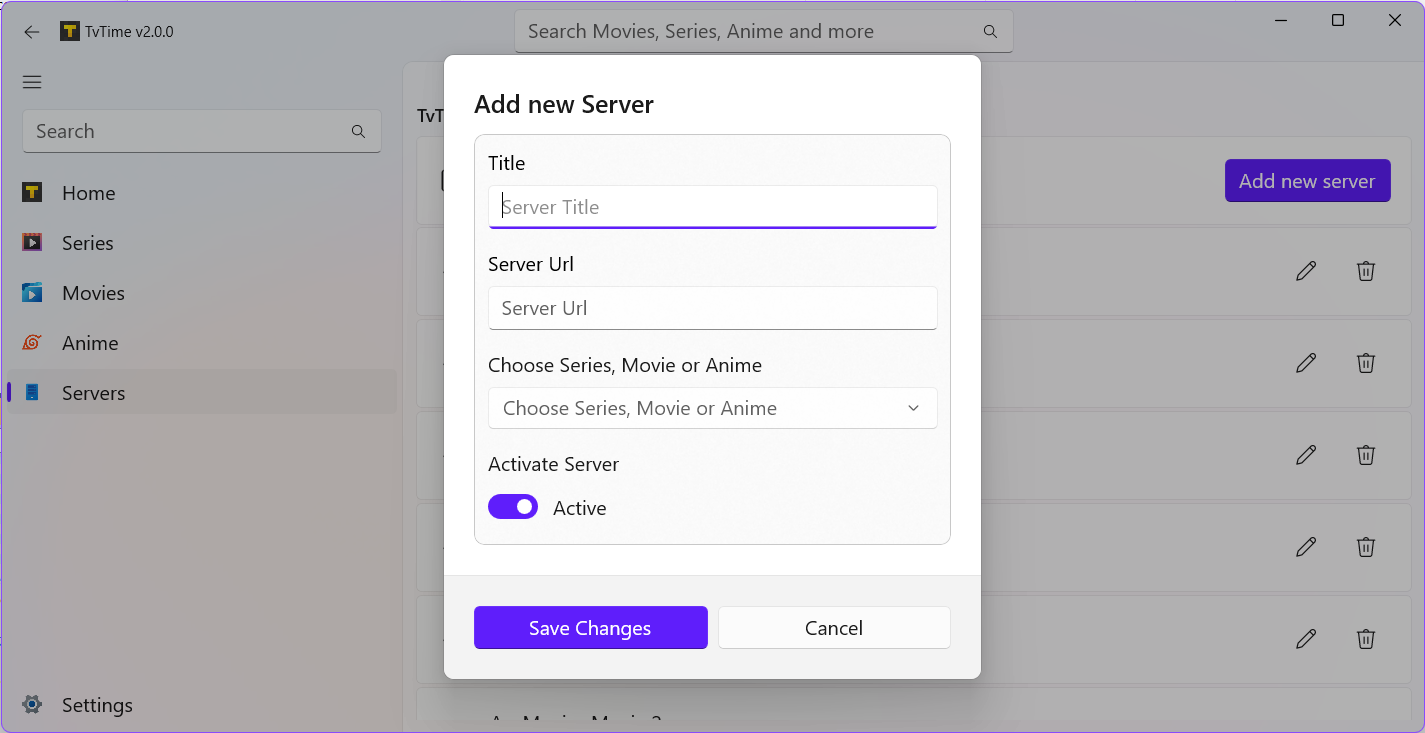Click the Add new Server dialog heading
Viewport: 1425px width, 733px height.
(x=564, y=104)
